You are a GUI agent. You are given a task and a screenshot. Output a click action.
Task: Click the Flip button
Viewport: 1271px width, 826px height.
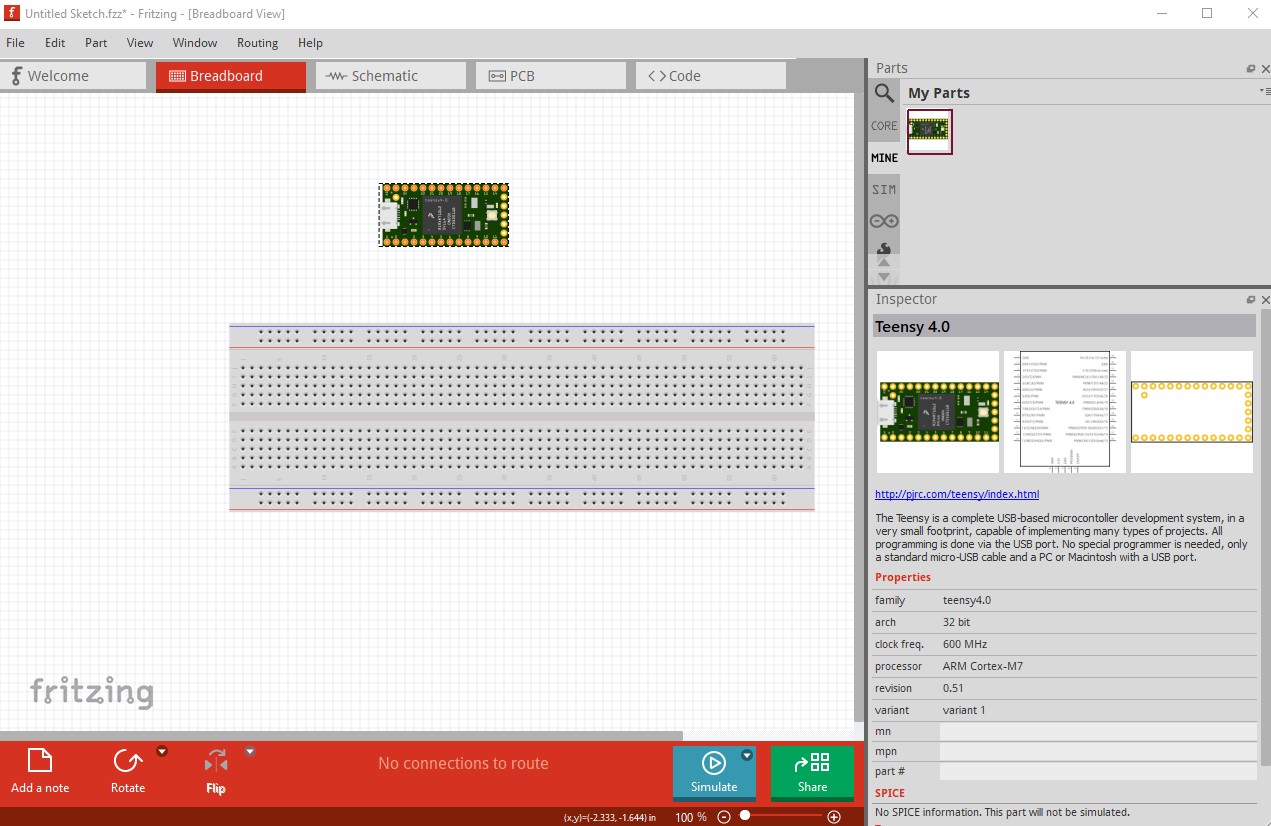point(216,771)
